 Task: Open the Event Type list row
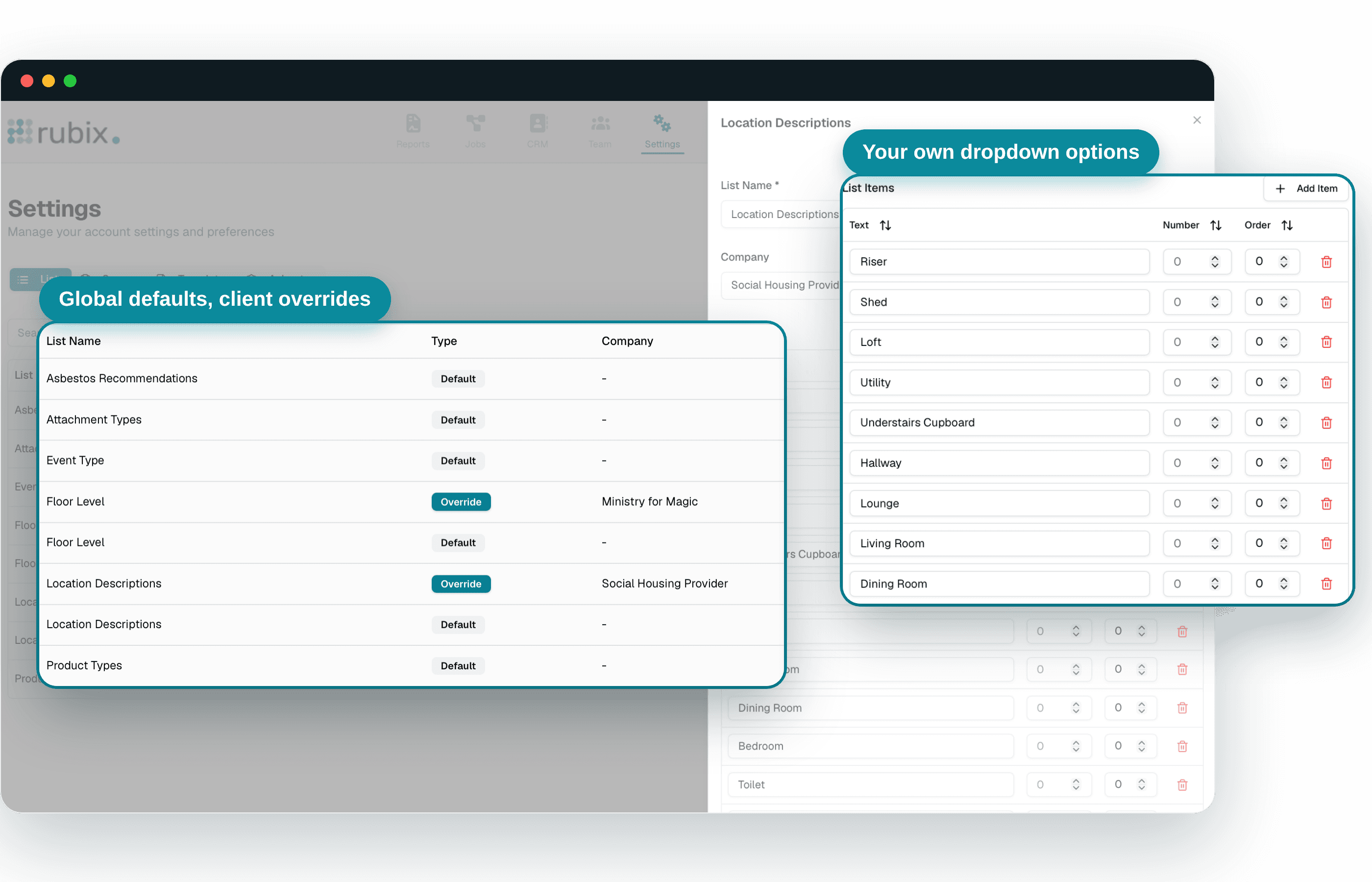[x=411, y=461]
